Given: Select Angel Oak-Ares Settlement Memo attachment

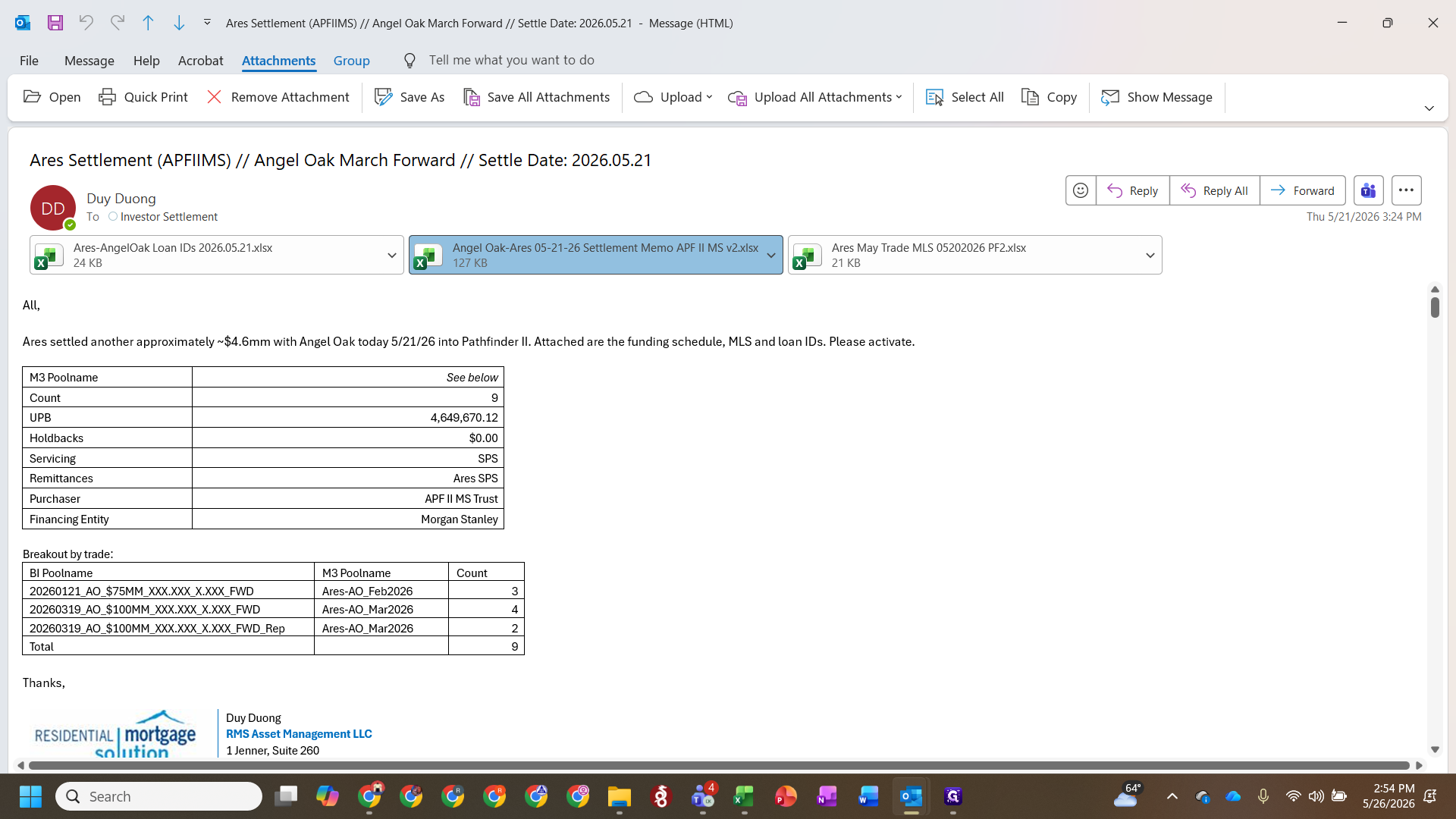Looking at the screenshot, I should 584,255.
